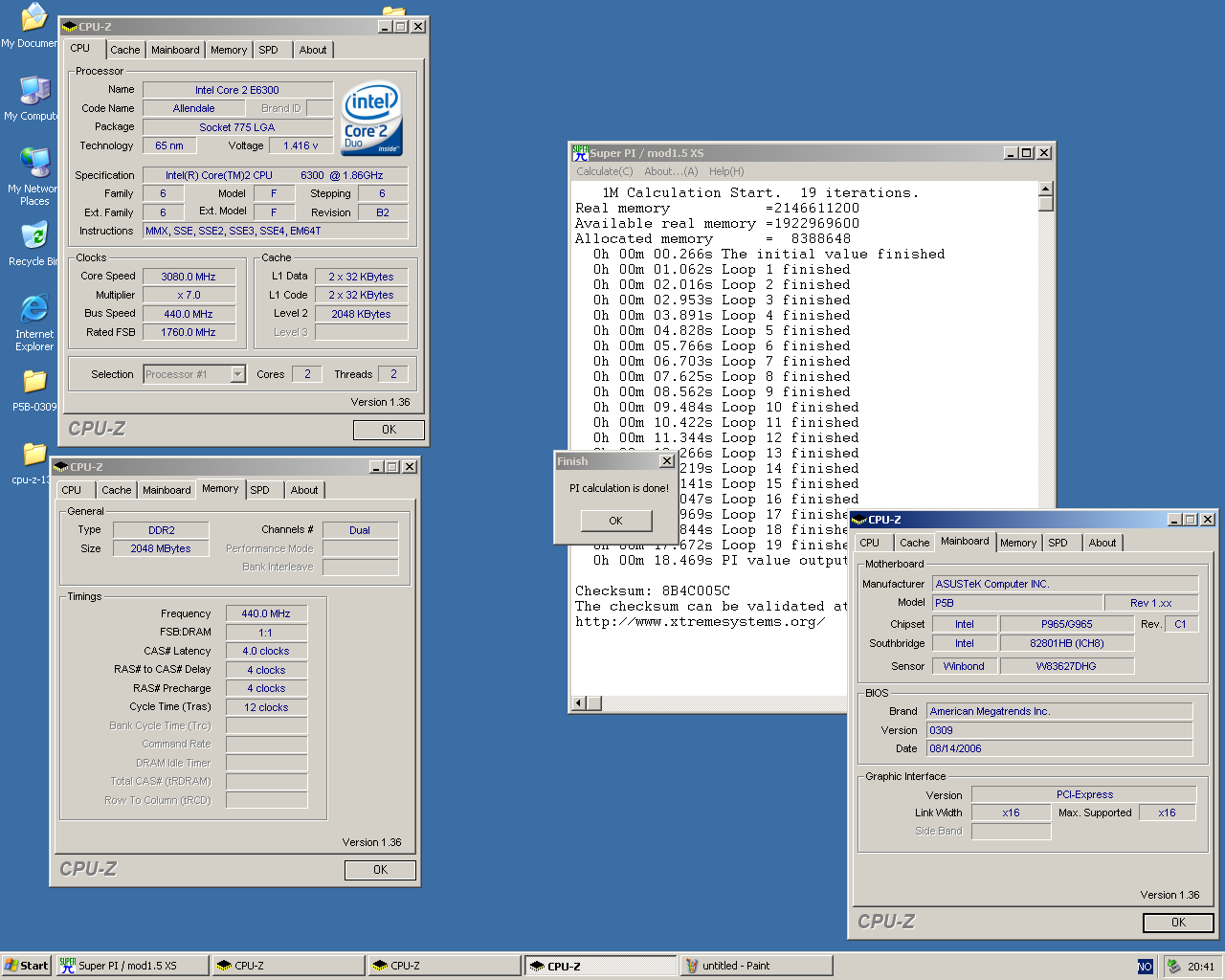The height and width of the screenshot is (980, 1225).
Task: Open Mainboard tab in top CPU-Z window
Action: tap(175, 50)
